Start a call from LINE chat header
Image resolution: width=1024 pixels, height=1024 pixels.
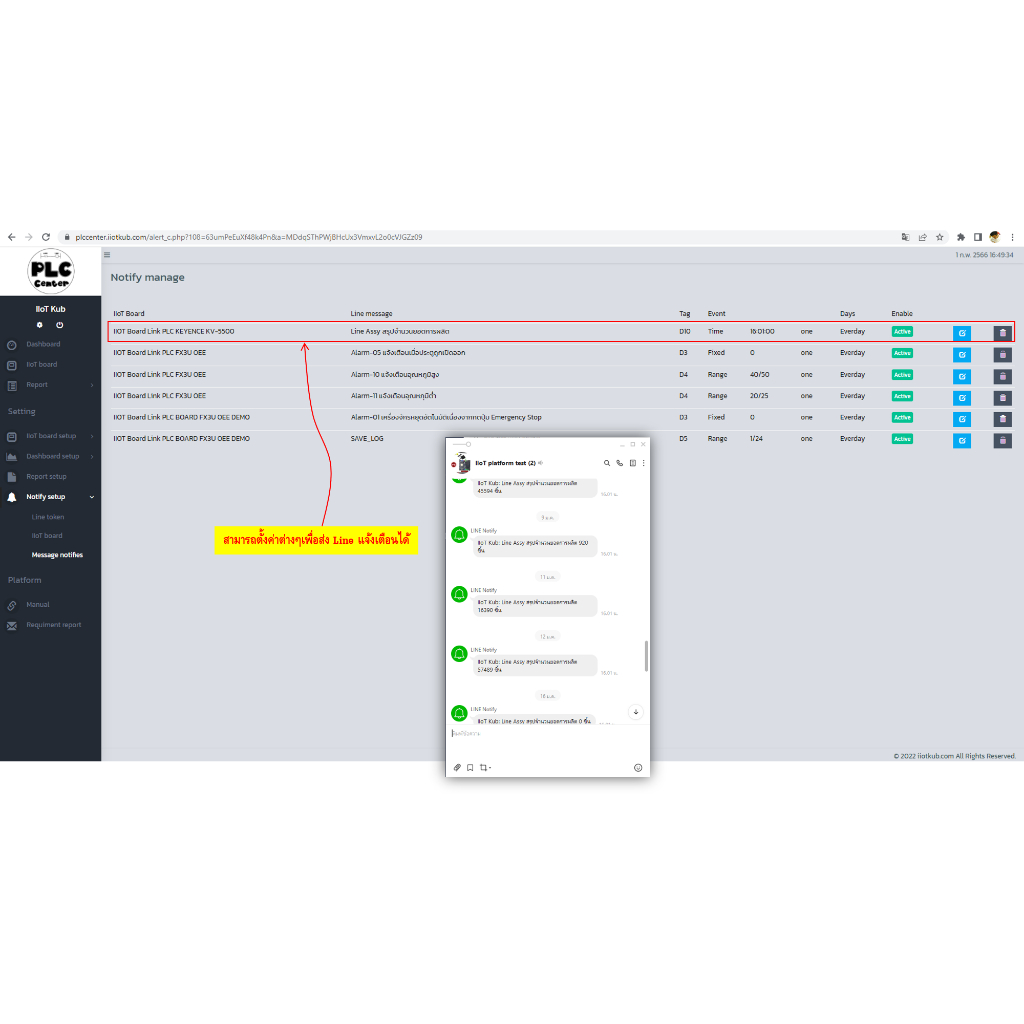coord(619,463)
